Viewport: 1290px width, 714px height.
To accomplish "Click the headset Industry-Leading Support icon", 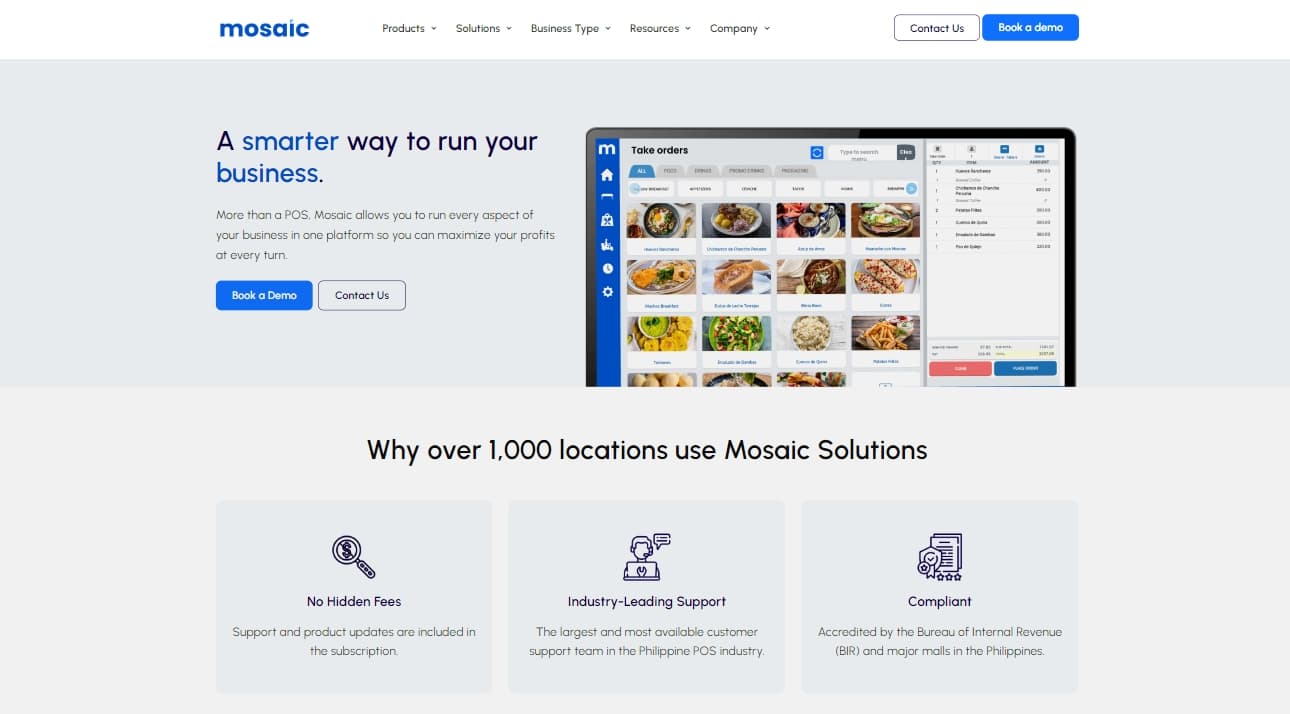I will (x=646, y=557).
